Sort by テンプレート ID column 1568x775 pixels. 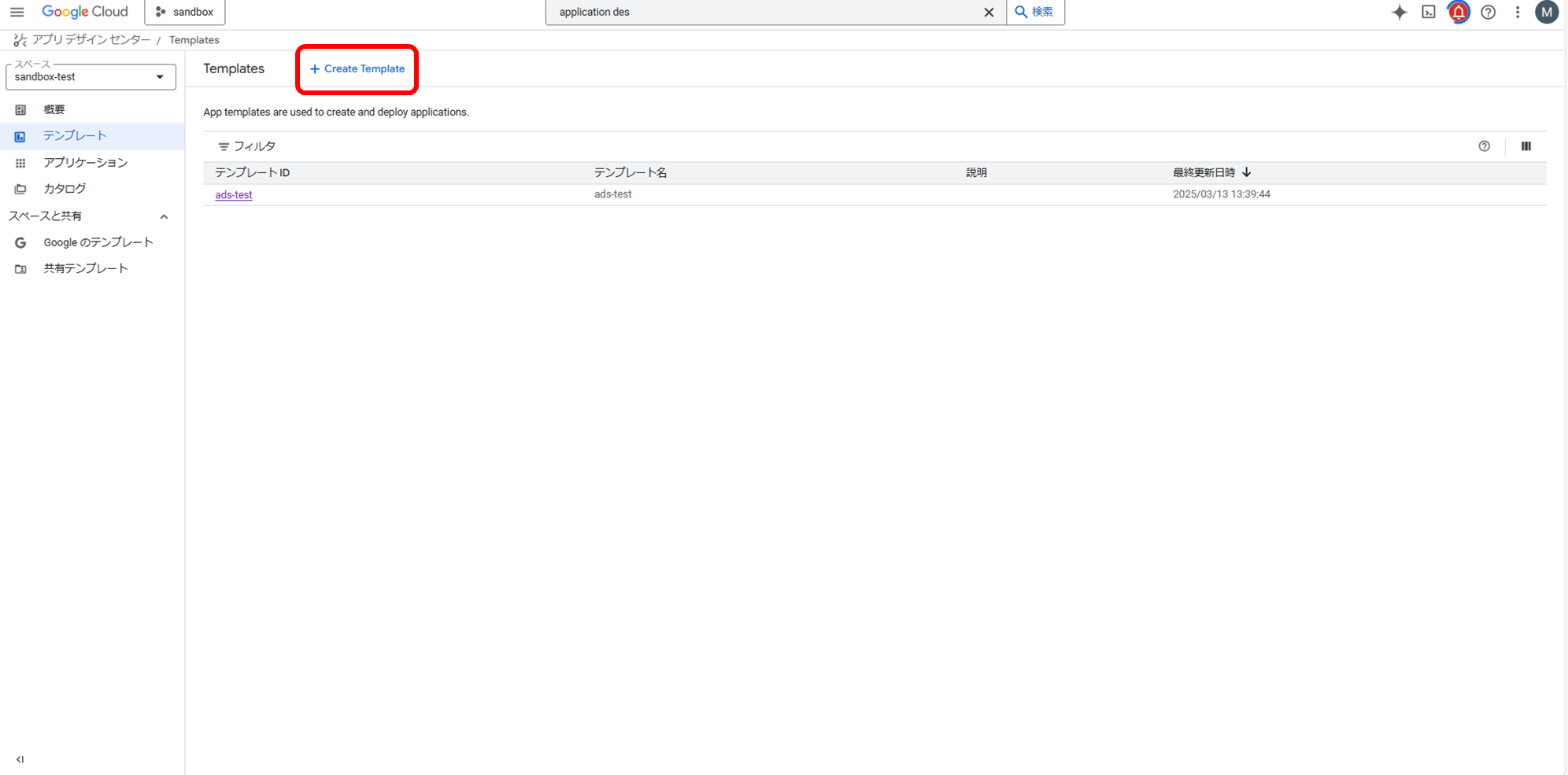[x=253, y=173]
